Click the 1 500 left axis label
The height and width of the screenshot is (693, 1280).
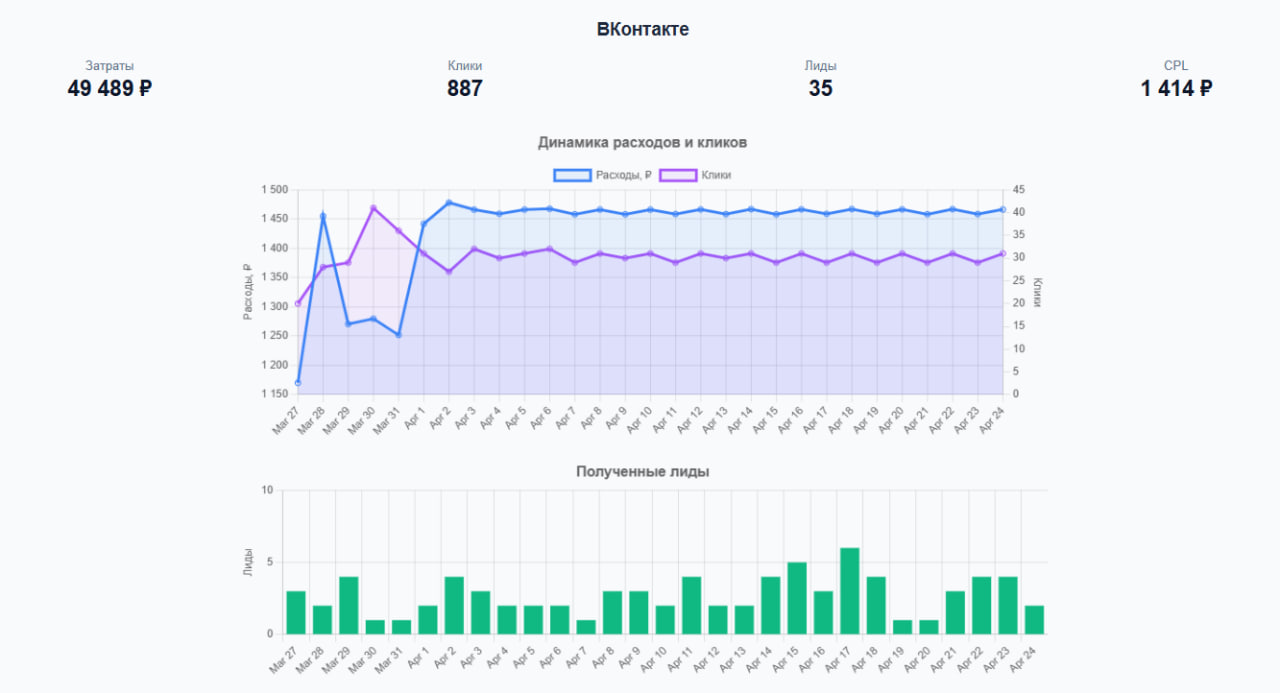coord(274,190)
